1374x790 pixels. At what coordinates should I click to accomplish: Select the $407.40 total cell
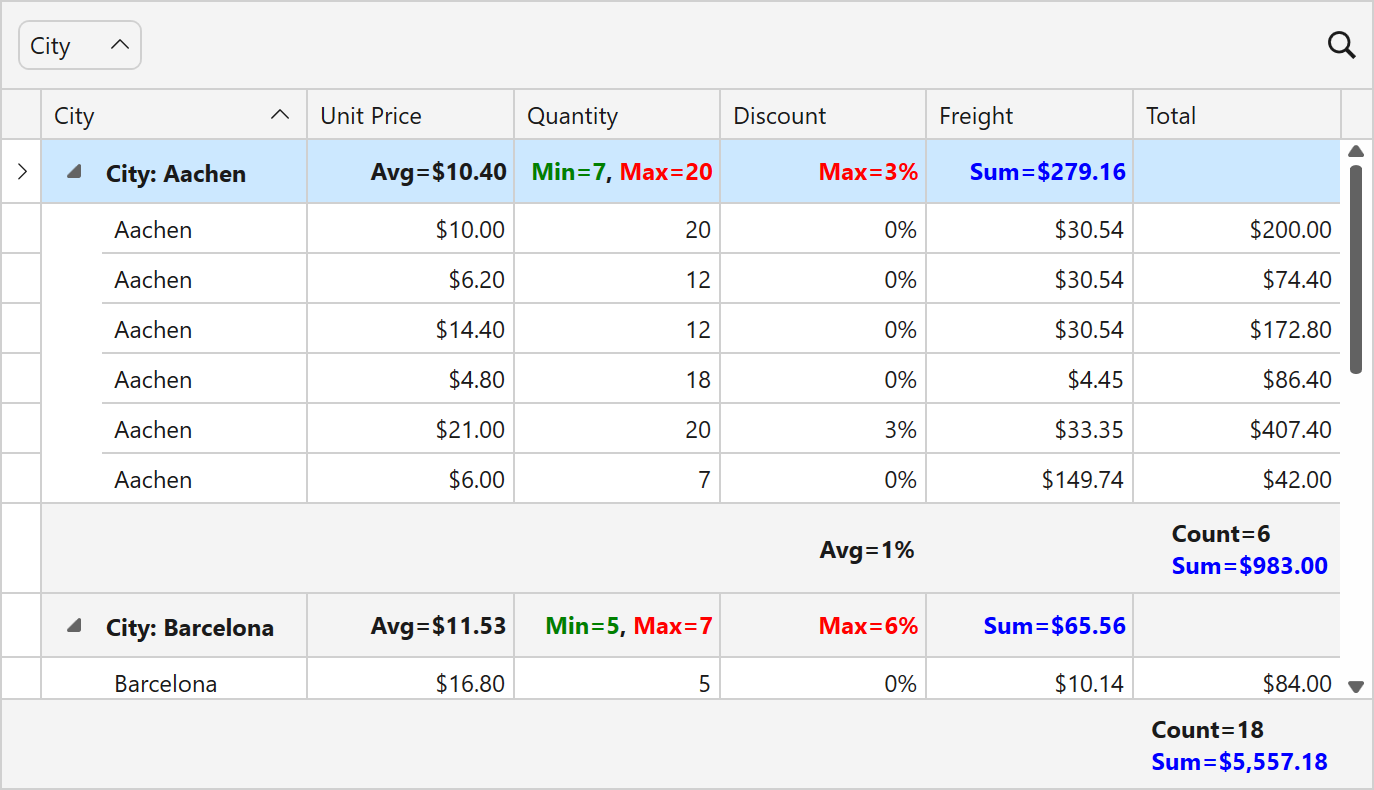click(1236, 429)
